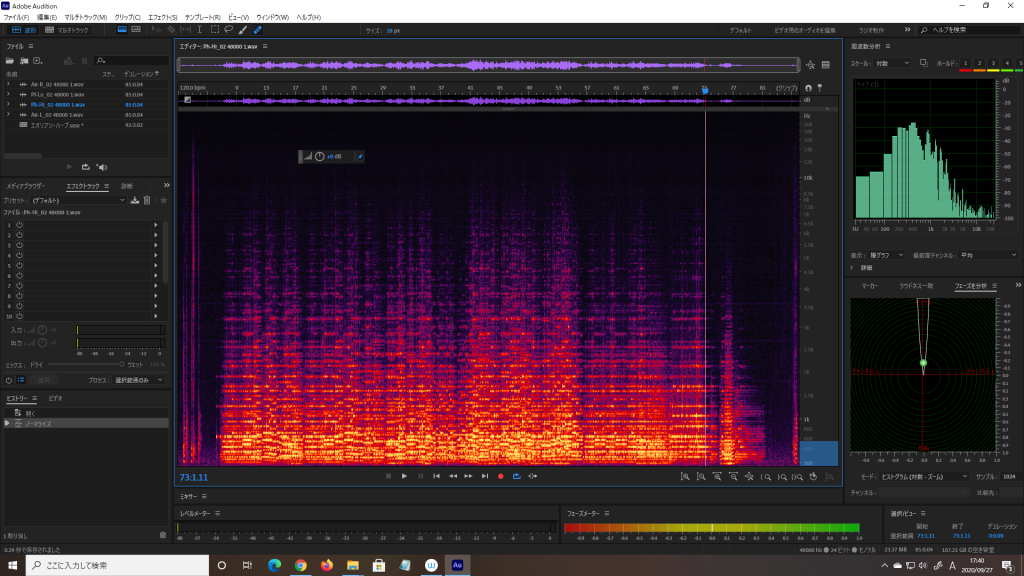Screen dimensions: 1024x576
Task: Toggle power for effect slot 8
Action: (20, 296)
